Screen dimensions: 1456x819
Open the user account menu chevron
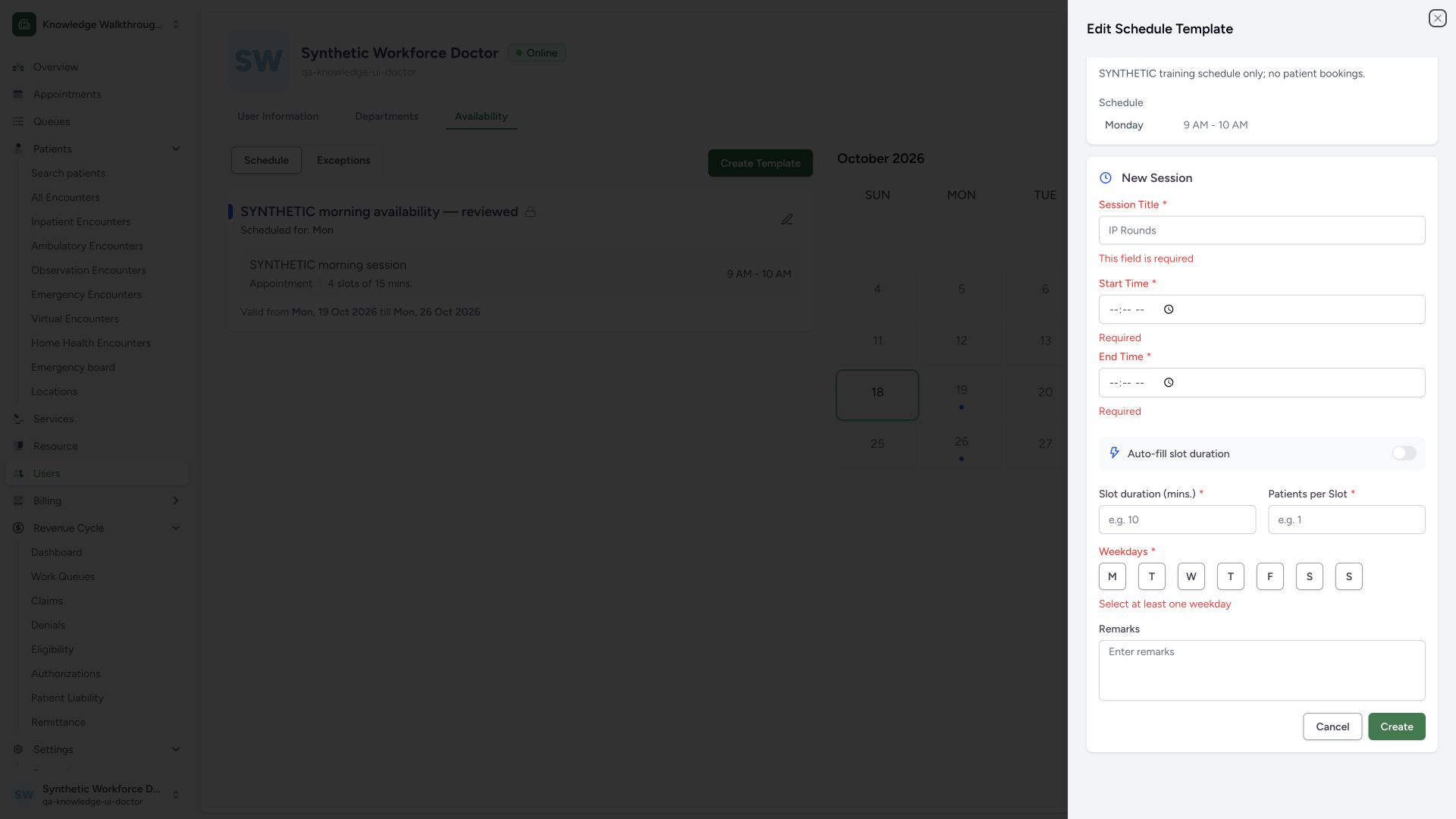pyautogui.click(x=176, y=795)
